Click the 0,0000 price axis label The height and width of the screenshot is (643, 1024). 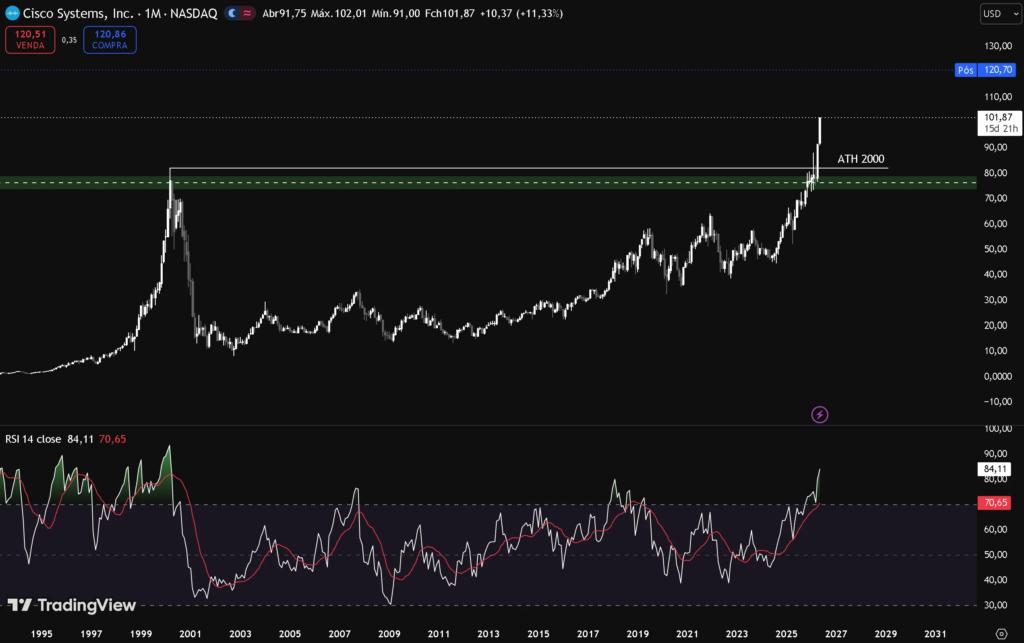[x=998, y=376]
